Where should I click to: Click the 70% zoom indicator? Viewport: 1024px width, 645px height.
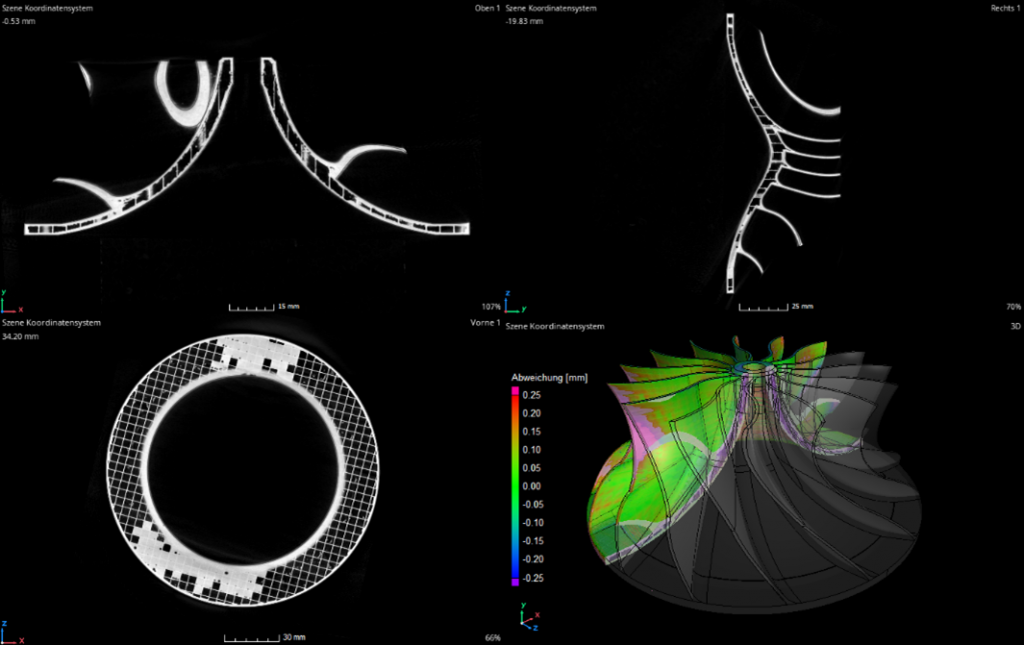1013,307
